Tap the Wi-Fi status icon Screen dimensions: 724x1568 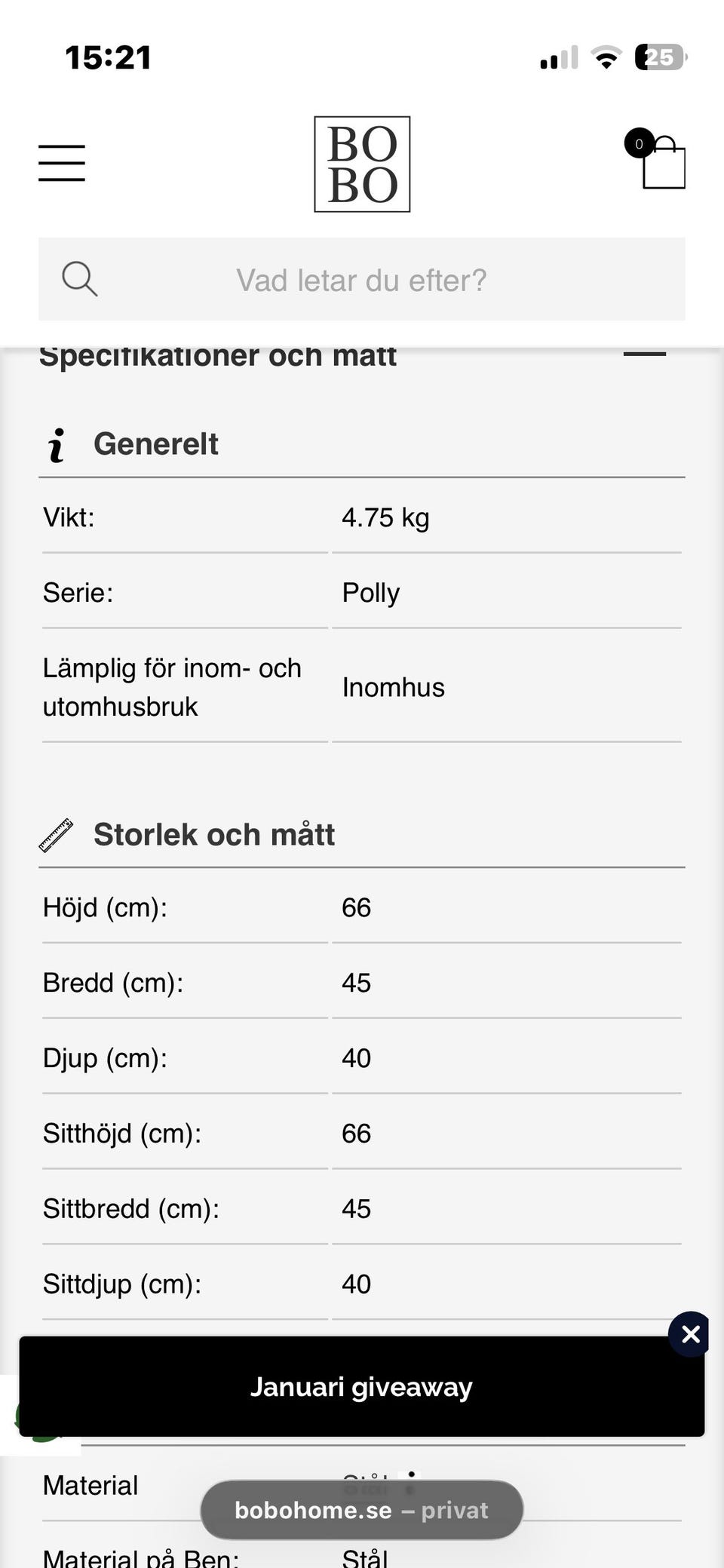[x=606, y=57]
